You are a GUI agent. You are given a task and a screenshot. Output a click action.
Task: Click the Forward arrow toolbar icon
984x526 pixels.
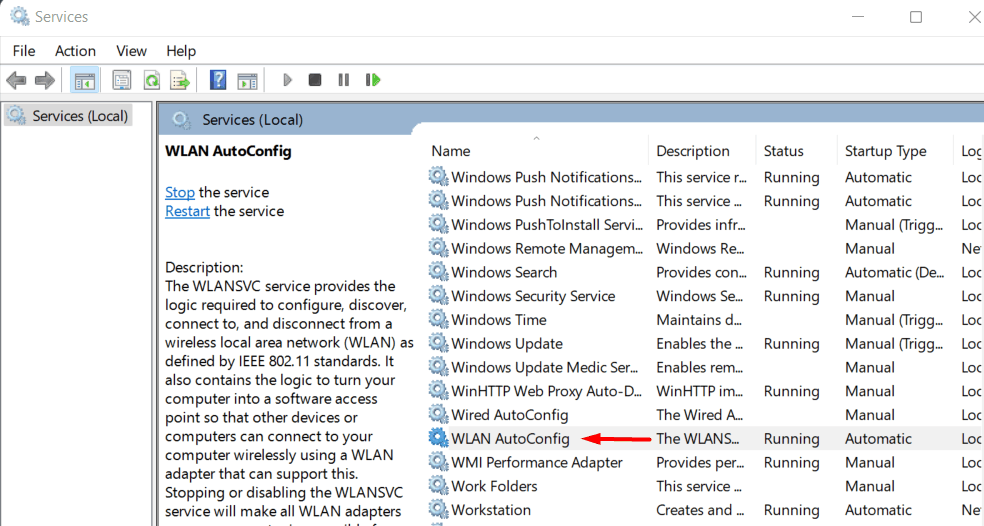point(45,80)
